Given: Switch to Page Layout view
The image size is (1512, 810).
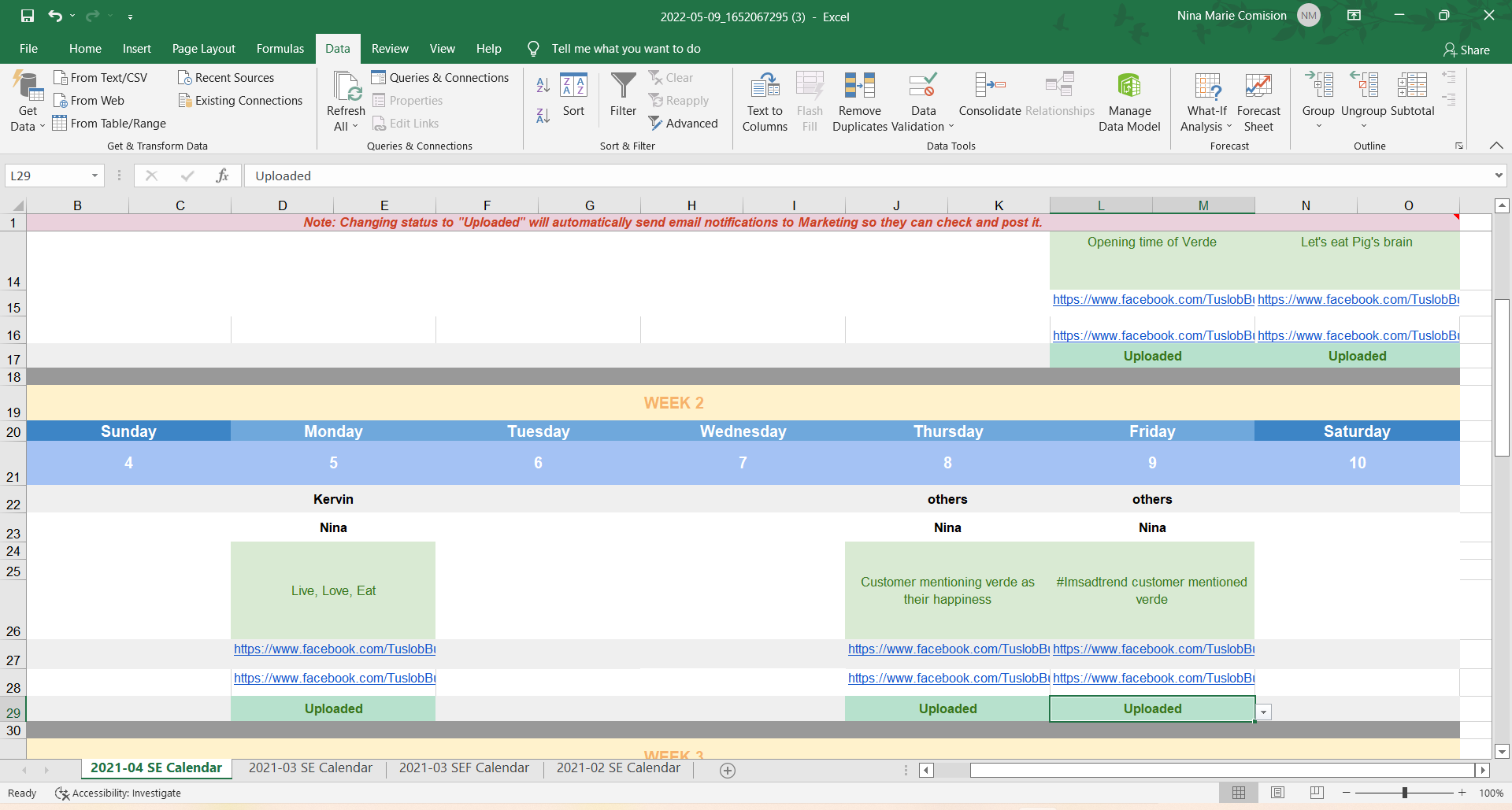Looking at the screenshot, I should click(1277, 793).
